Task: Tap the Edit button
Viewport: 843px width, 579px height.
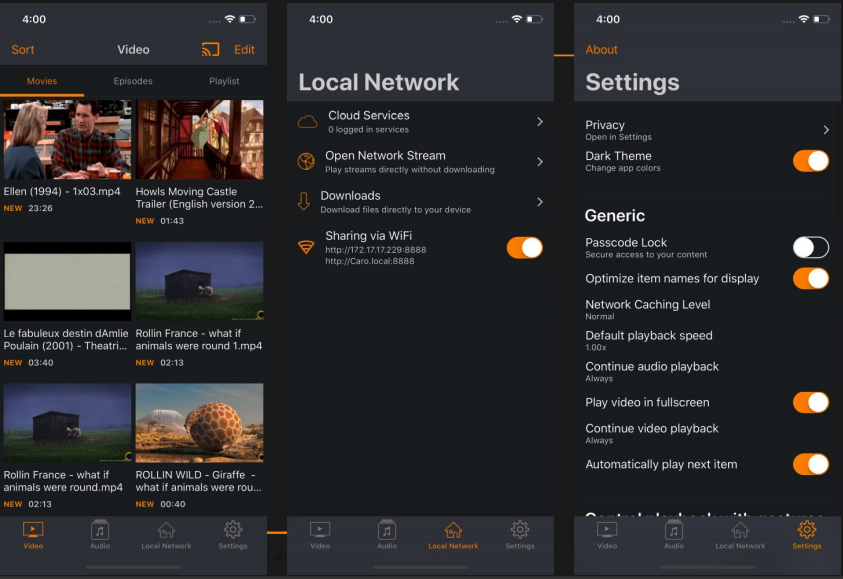Action: click(244, 49)
